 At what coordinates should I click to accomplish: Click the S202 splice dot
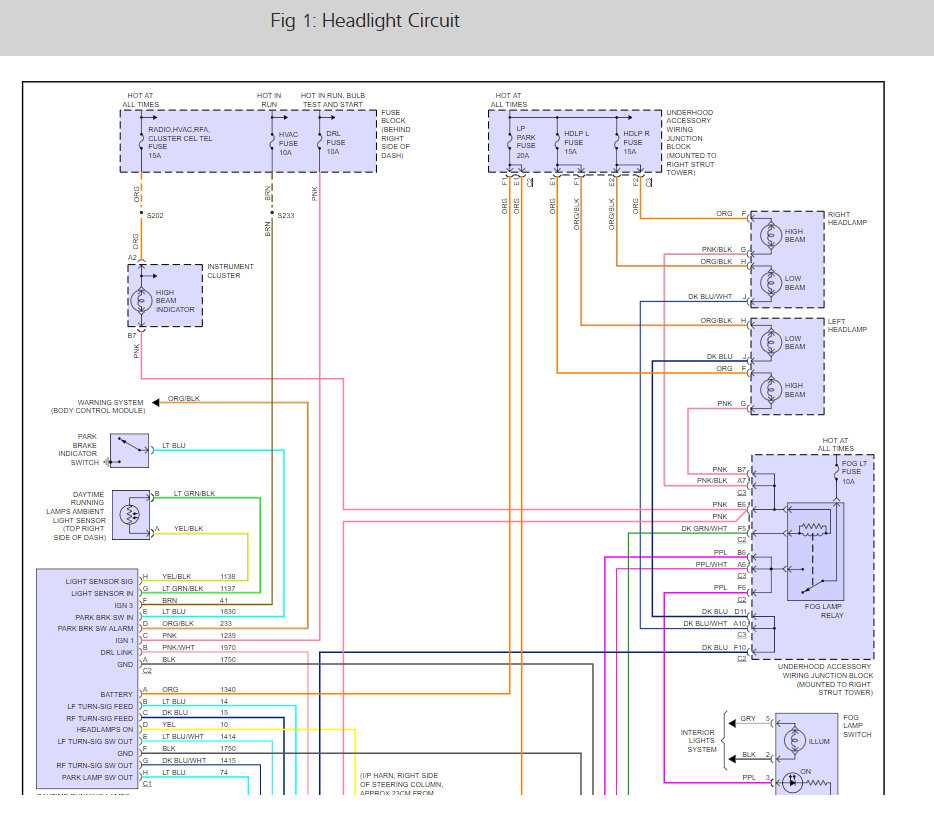(x=141, y=213)
